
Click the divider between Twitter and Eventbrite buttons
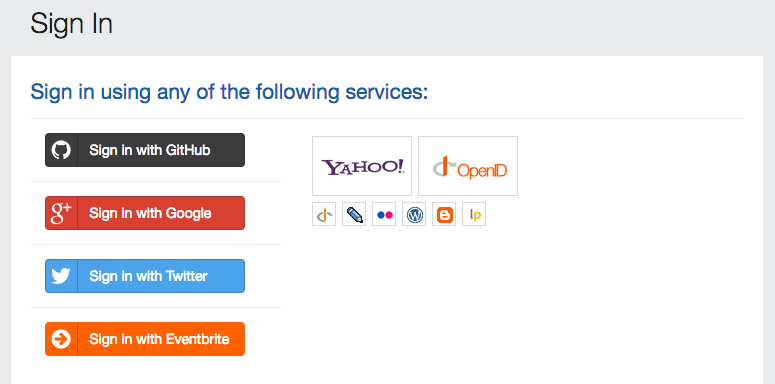point(156,307)
